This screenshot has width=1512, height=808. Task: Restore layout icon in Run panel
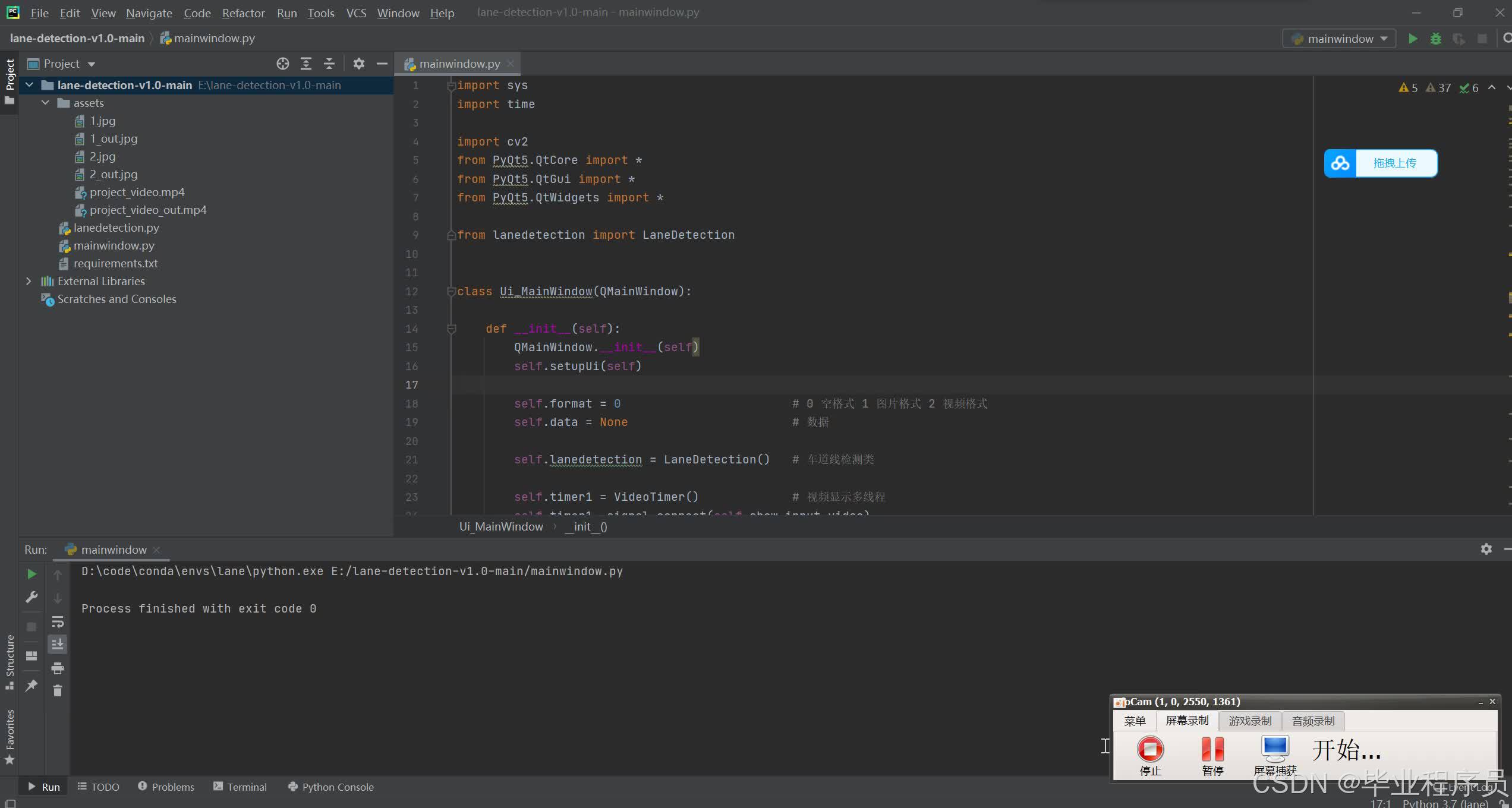31,656
